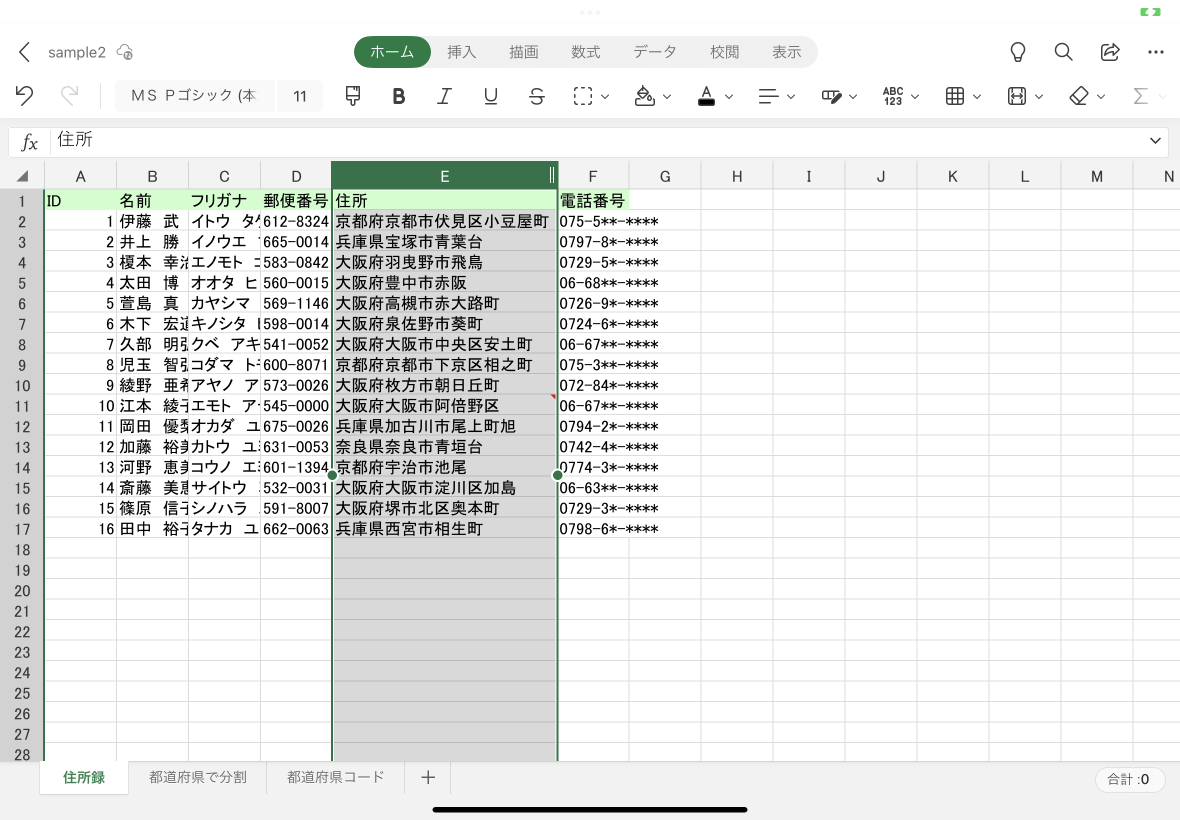Select cell 612-8324

pyautogui.click(x=296, y=221)
